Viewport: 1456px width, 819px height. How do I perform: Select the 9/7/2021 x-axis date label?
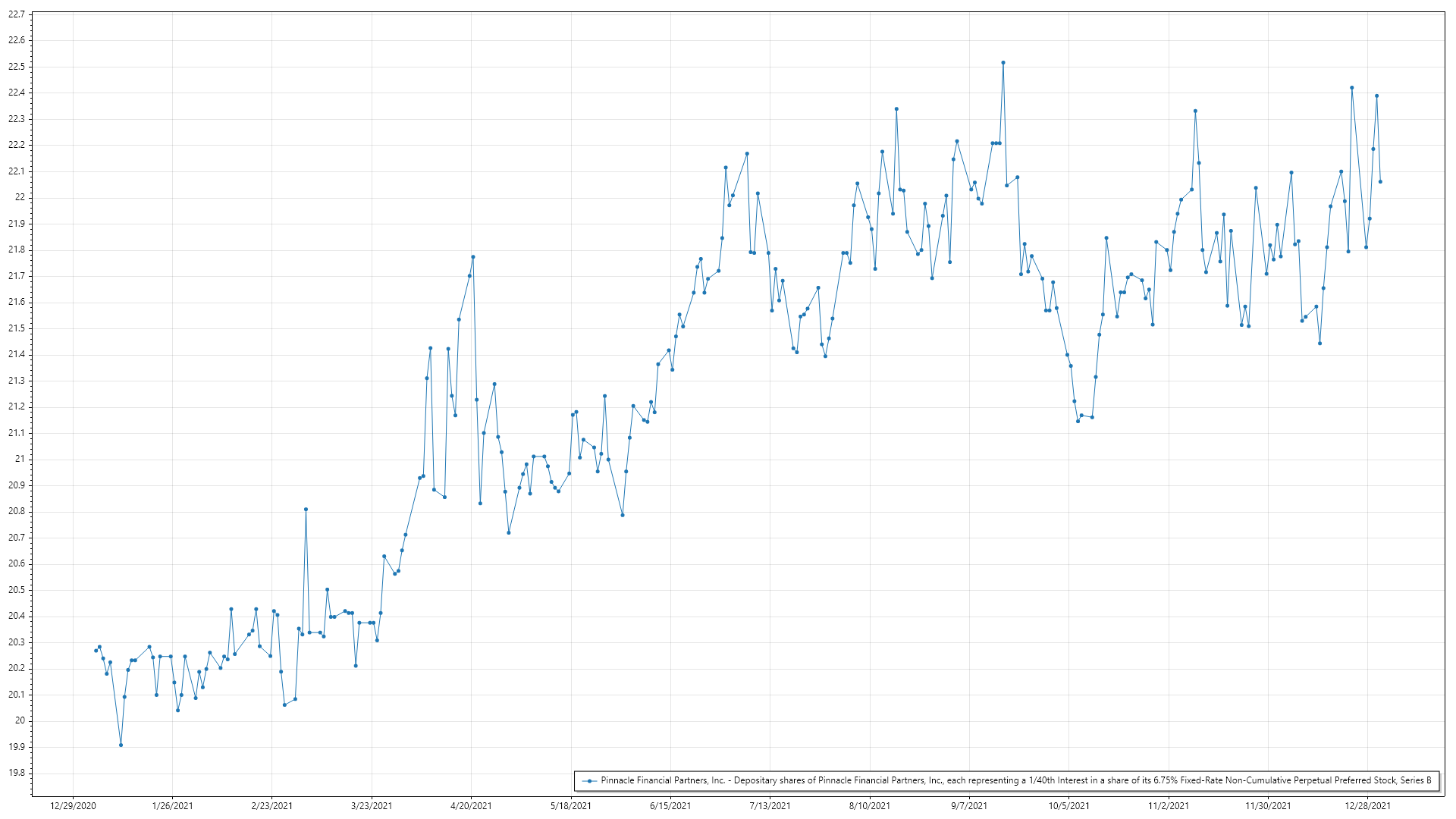click(x=969, y=806)
